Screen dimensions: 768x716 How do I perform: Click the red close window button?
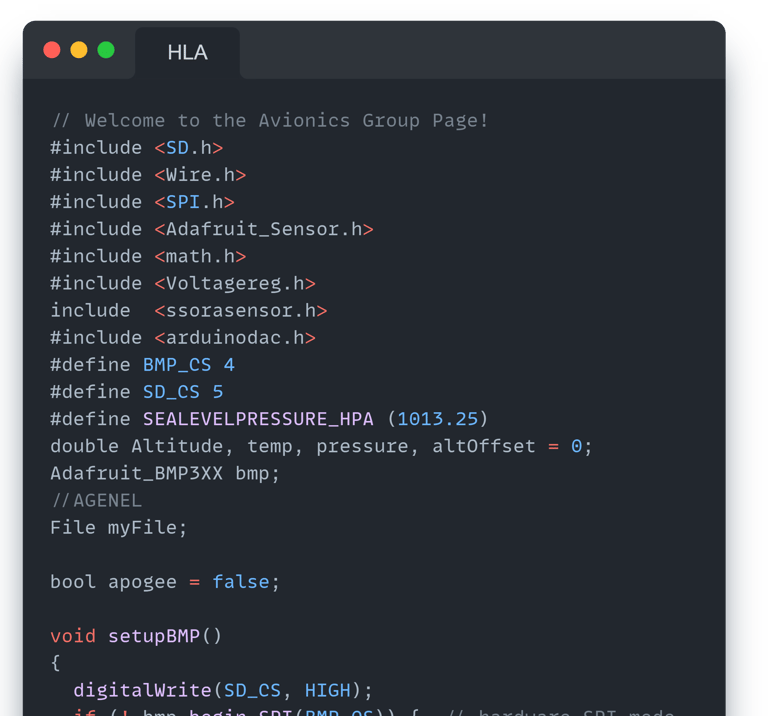[52, 51]
